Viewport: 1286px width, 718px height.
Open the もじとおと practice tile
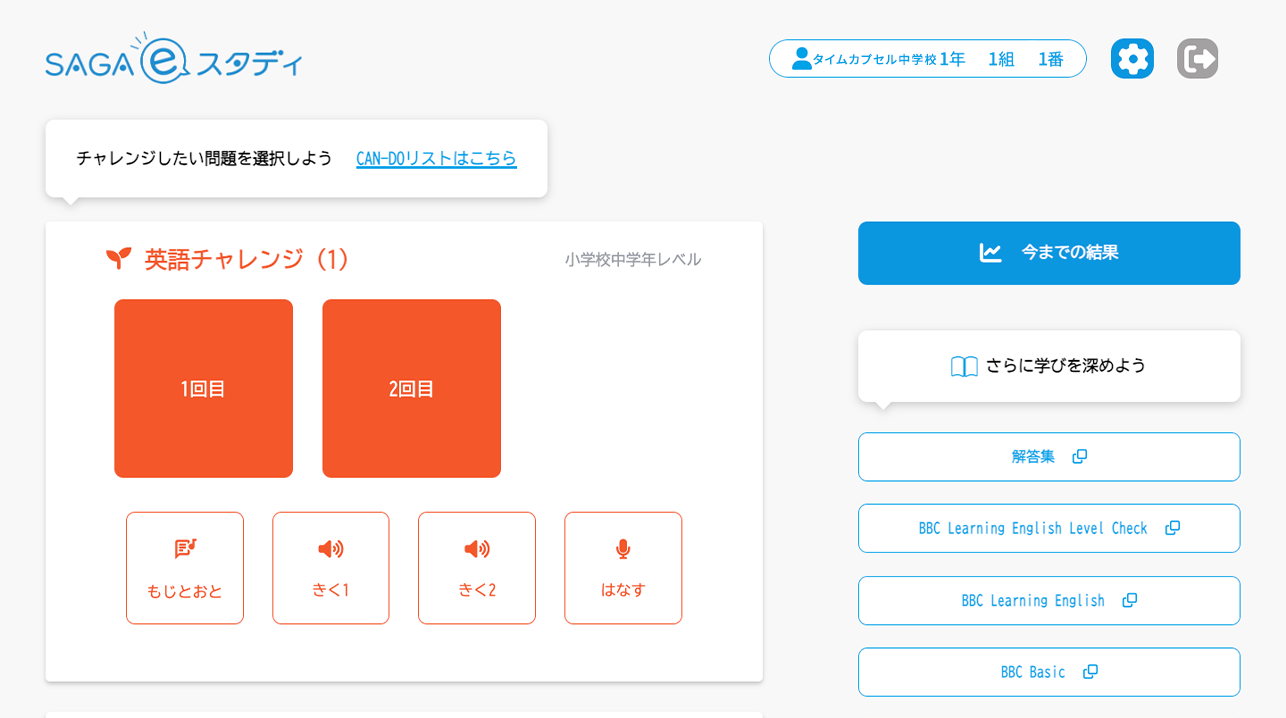click(x=185, y=568)
